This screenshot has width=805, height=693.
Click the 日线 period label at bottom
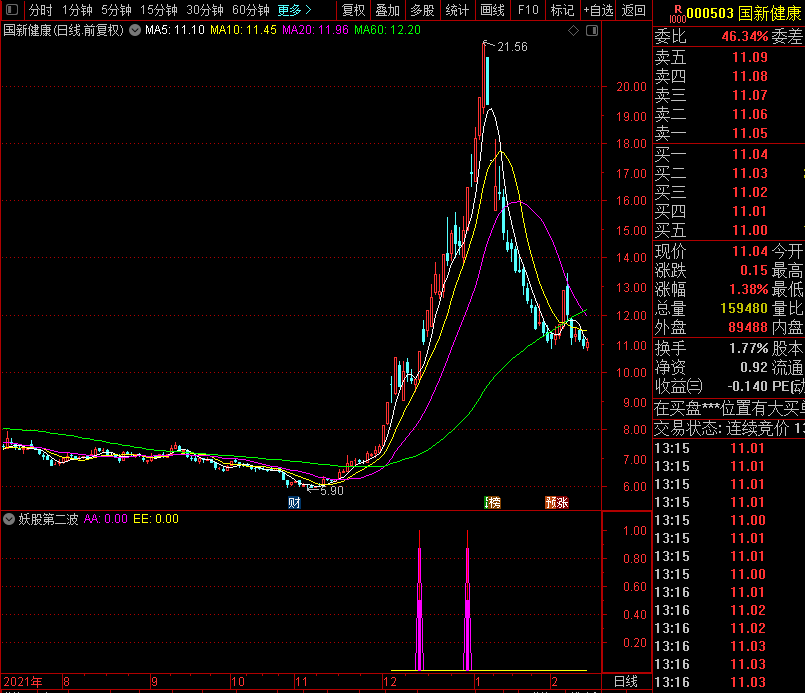(626, 681)
